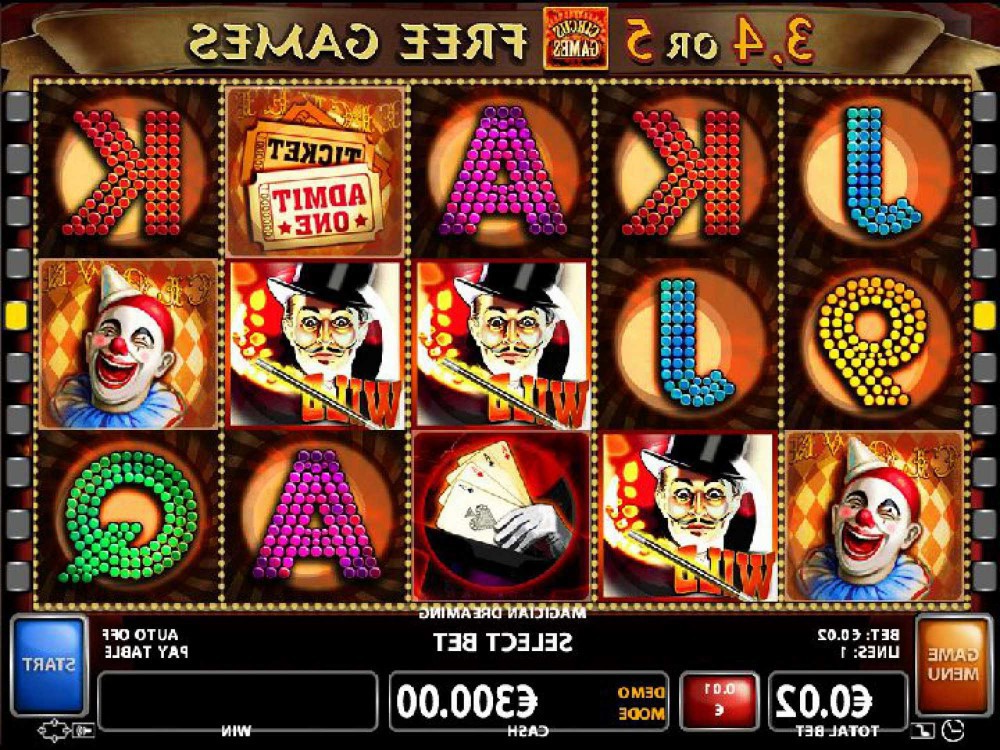Click the Circus Games logo in banner
This screenshot has height=750, width=1000.
(575, 40)
